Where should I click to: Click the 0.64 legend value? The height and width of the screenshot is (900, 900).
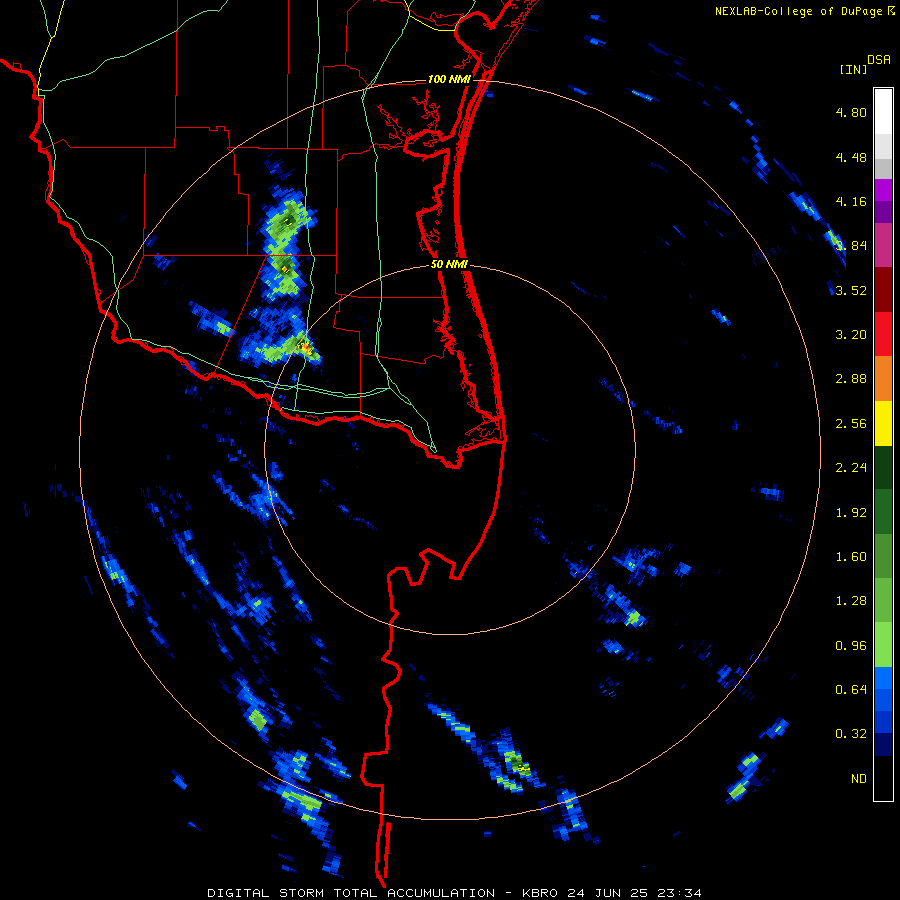(x=851, y=690)
